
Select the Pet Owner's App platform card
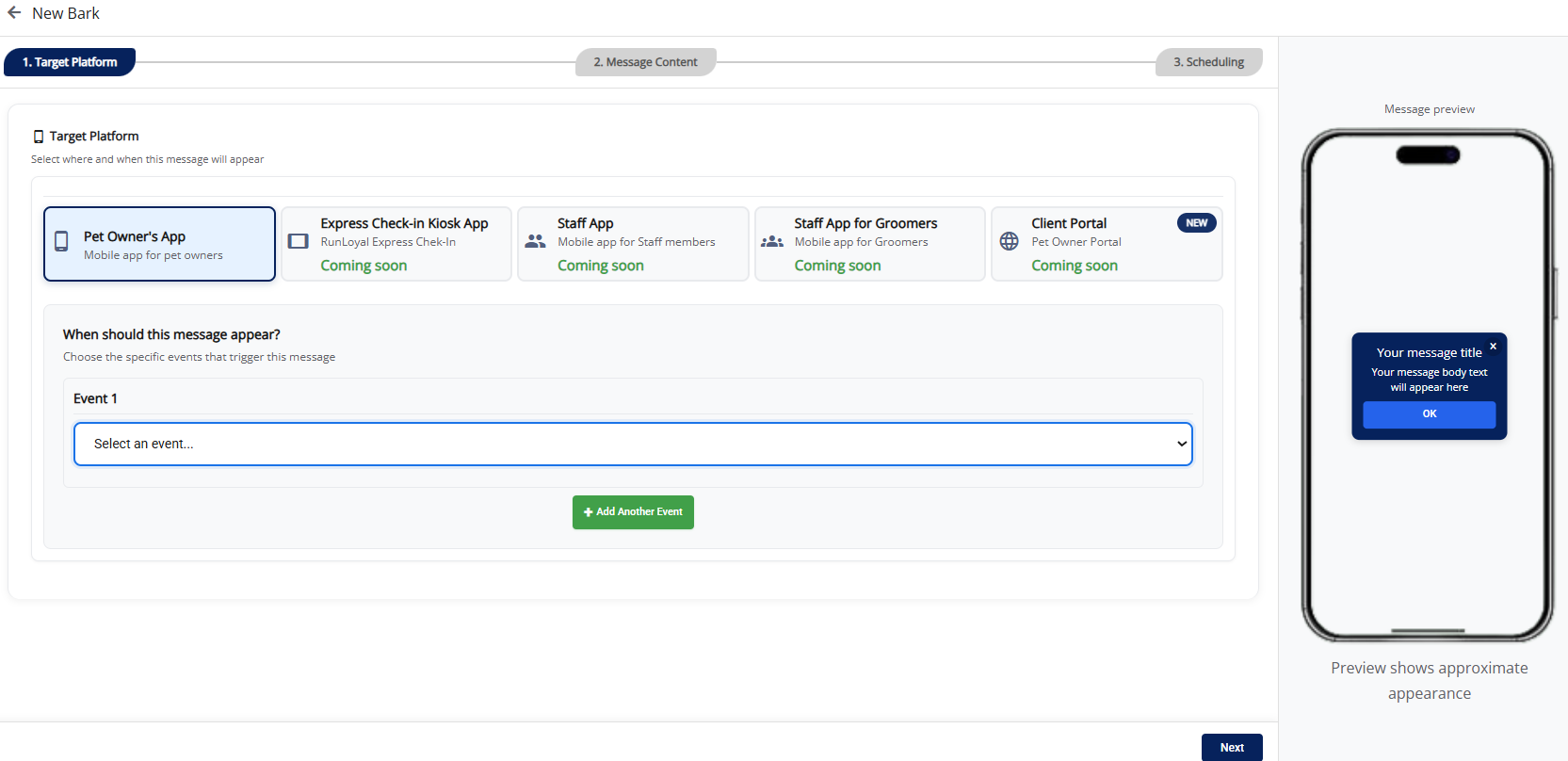click(x=160, y=244)
